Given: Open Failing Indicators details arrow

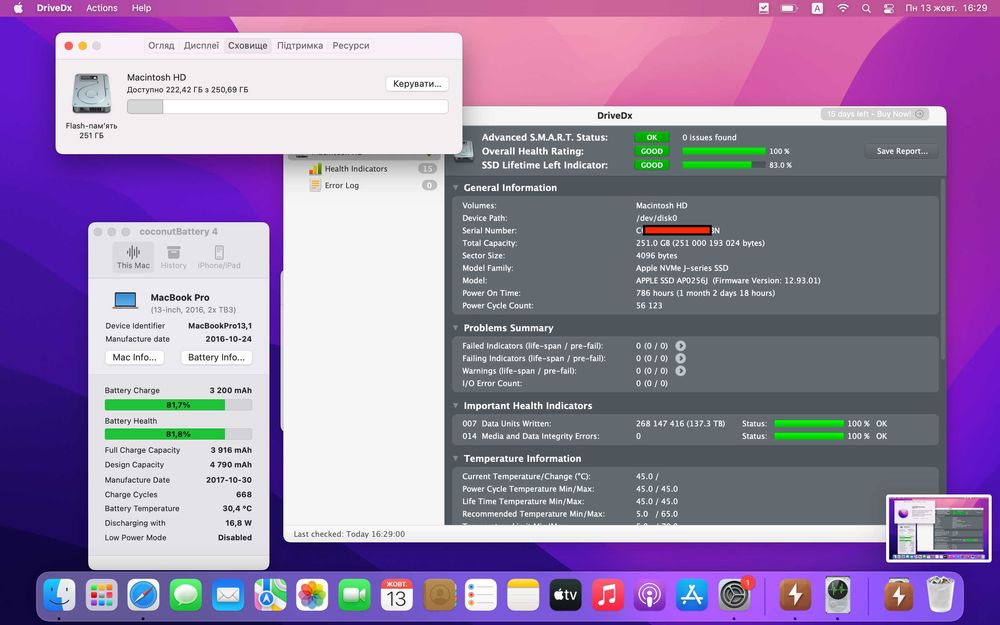Looking at the screenshot, I should click(680, 358).
